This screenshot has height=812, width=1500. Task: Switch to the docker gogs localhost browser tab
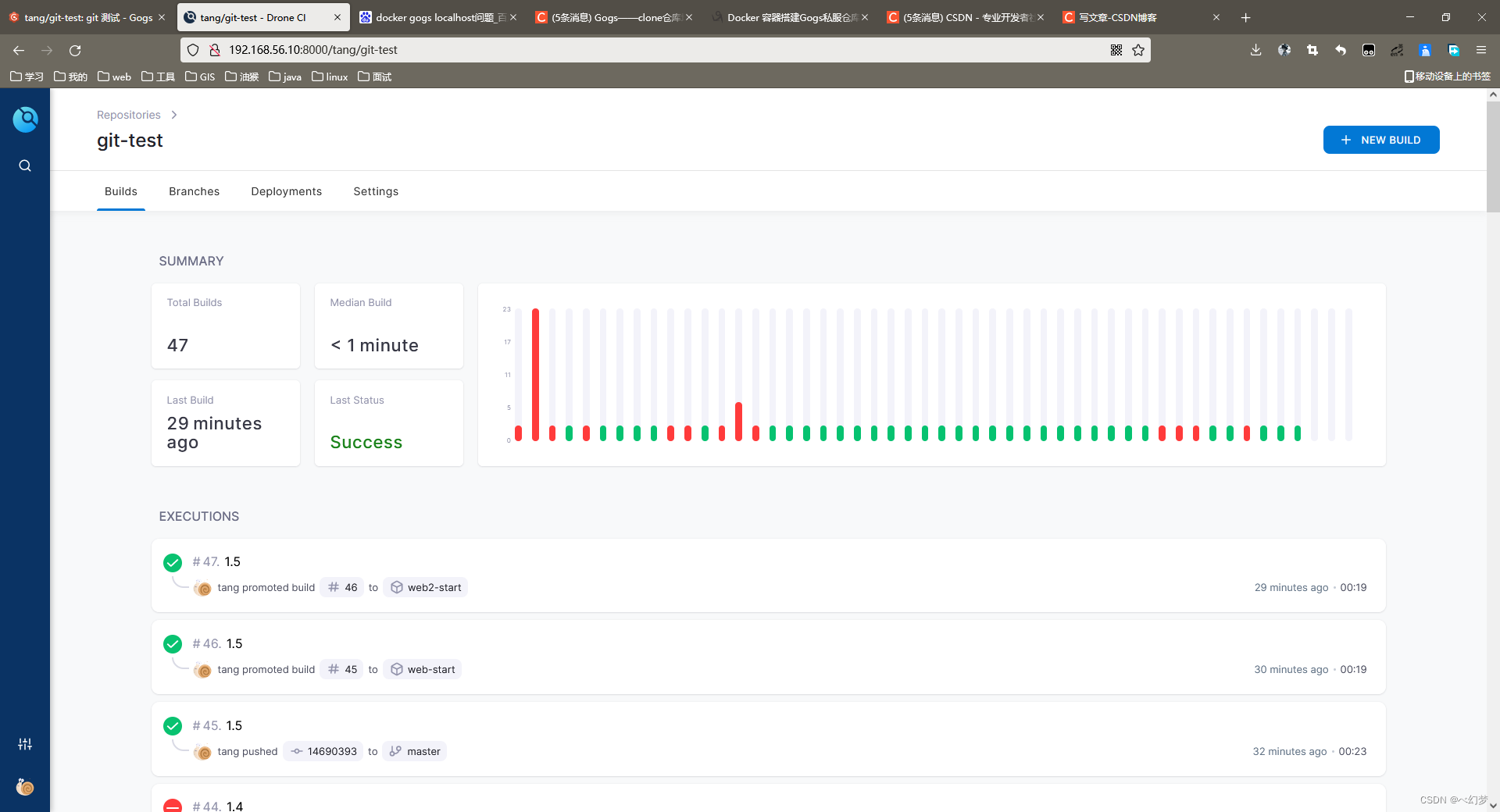pos(437,17)
